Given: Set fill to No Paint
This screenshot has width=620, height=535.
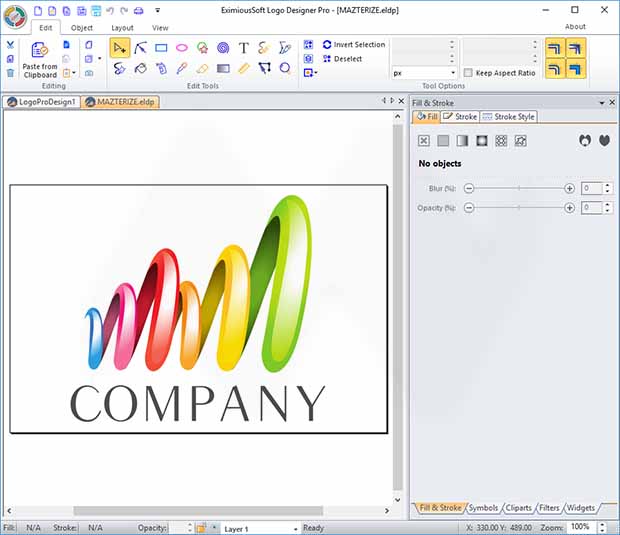Looking at the screenshot, I should (x=423, y=141).
